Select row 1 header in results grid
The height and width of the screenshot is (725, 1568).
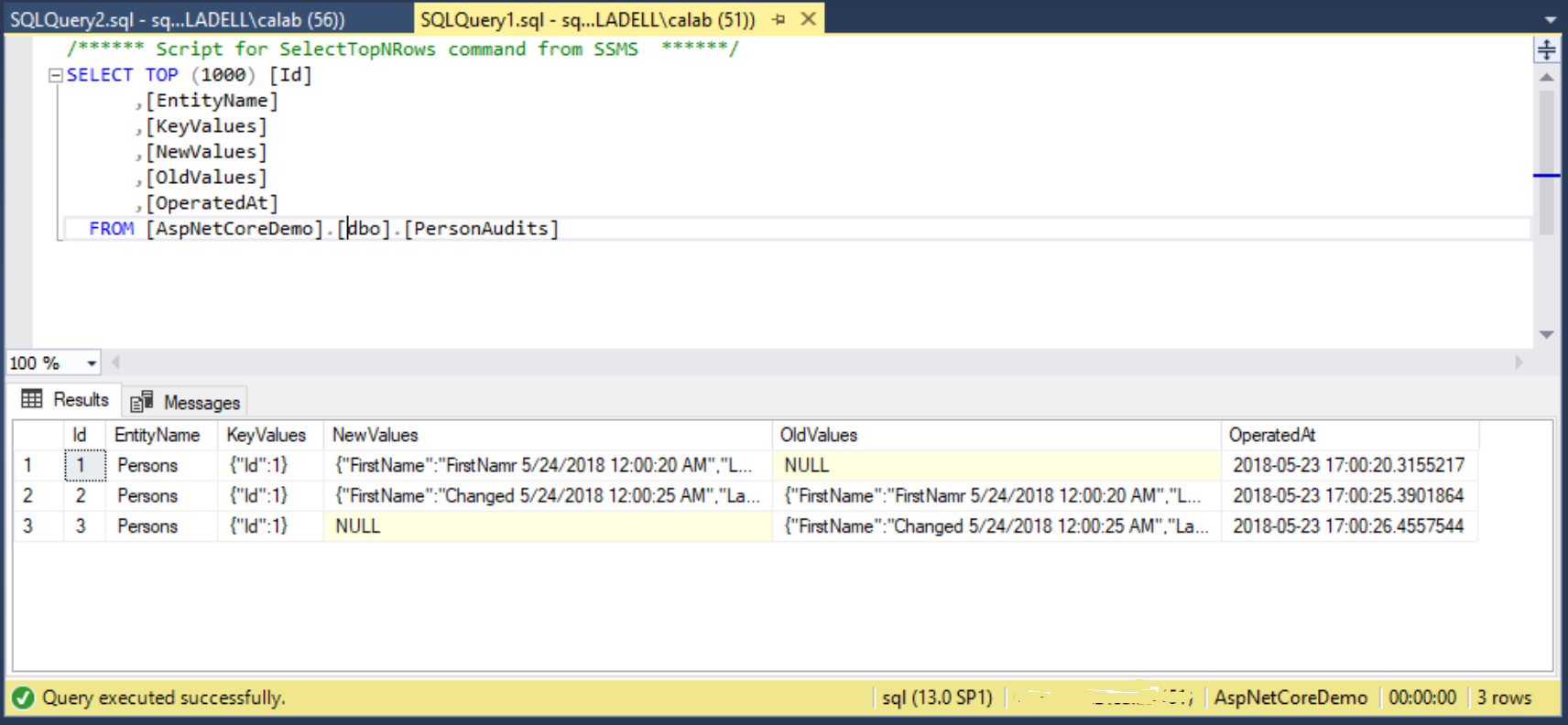(38, 465)
